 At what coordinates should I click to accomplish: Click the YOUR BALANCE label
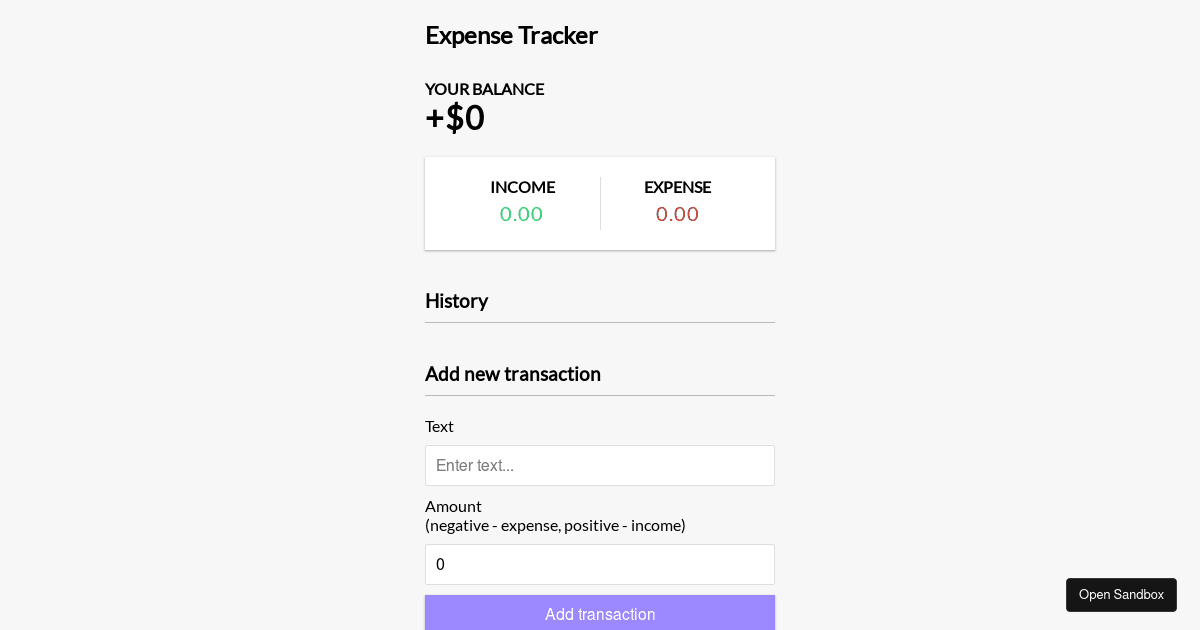pos(484,89)
